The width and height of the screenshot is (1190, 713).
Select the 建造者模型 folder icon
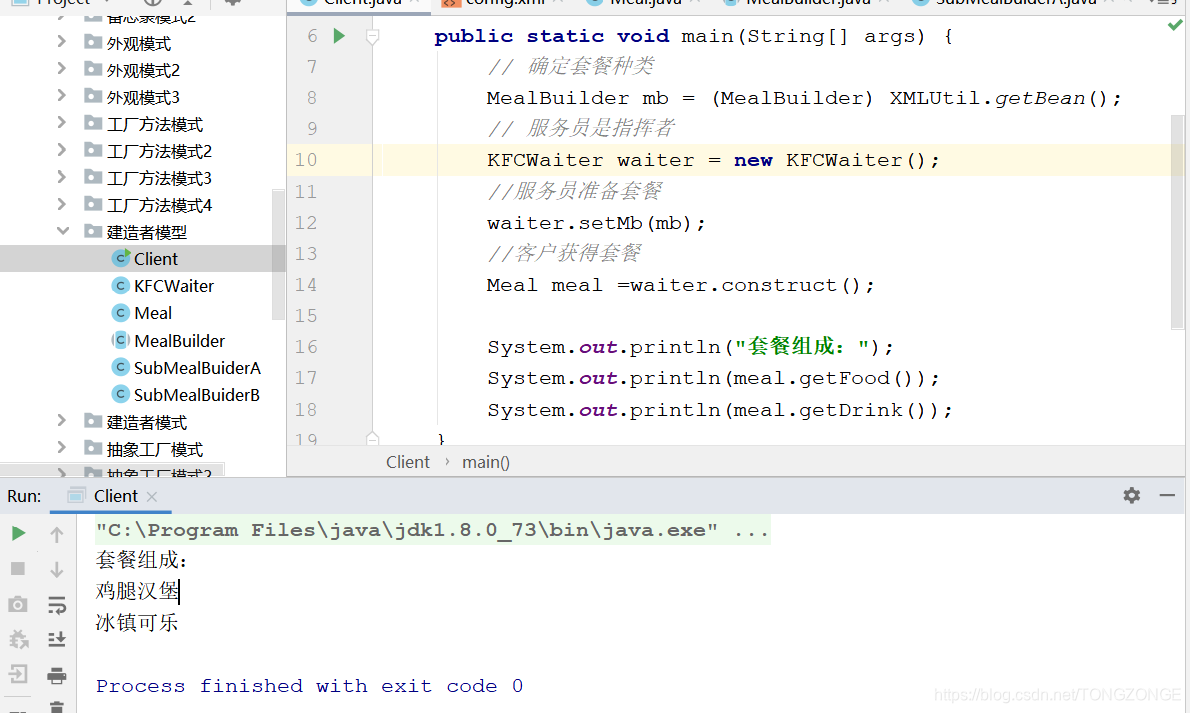(93, 231)
